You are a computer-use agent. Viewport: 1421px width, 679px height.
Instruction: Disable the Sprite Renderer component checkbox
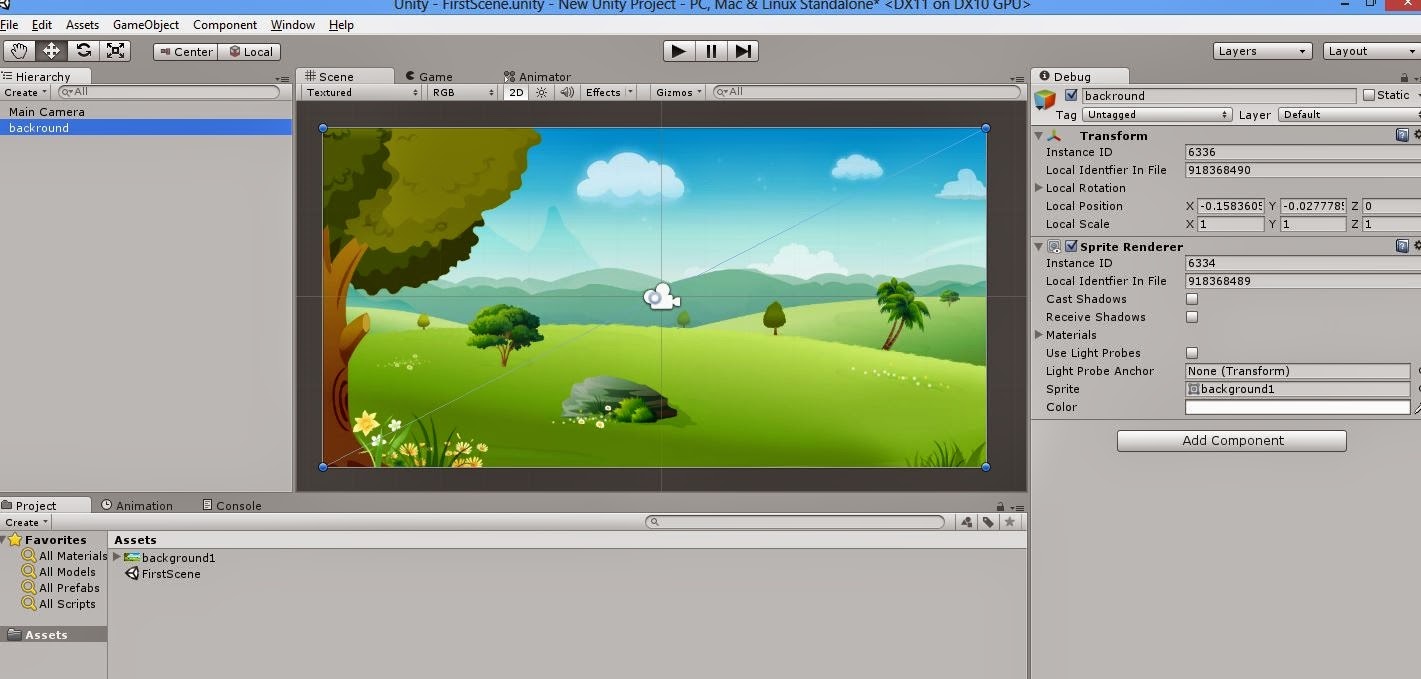pos(1071,246)
